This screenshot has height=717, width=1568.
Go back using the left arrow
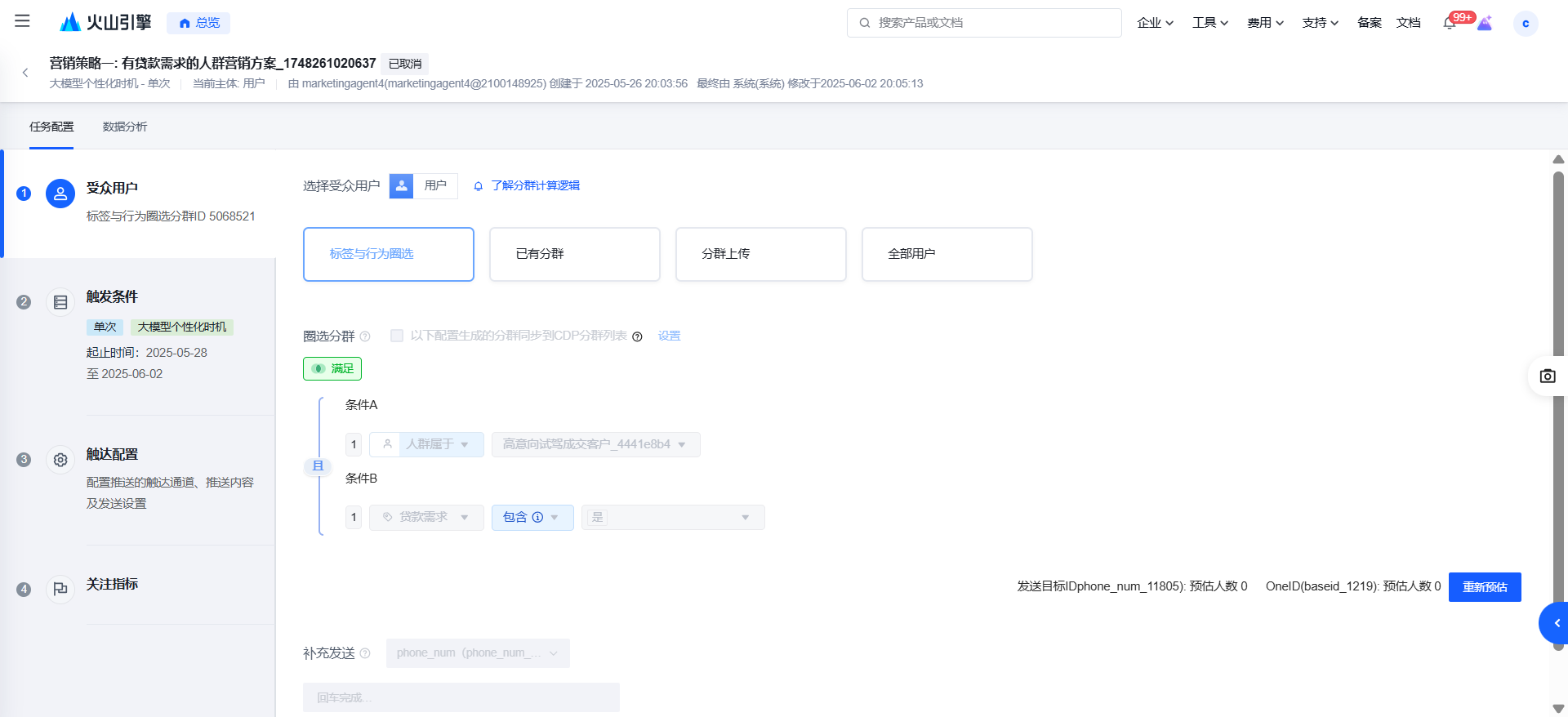click(x=25, y=73)
